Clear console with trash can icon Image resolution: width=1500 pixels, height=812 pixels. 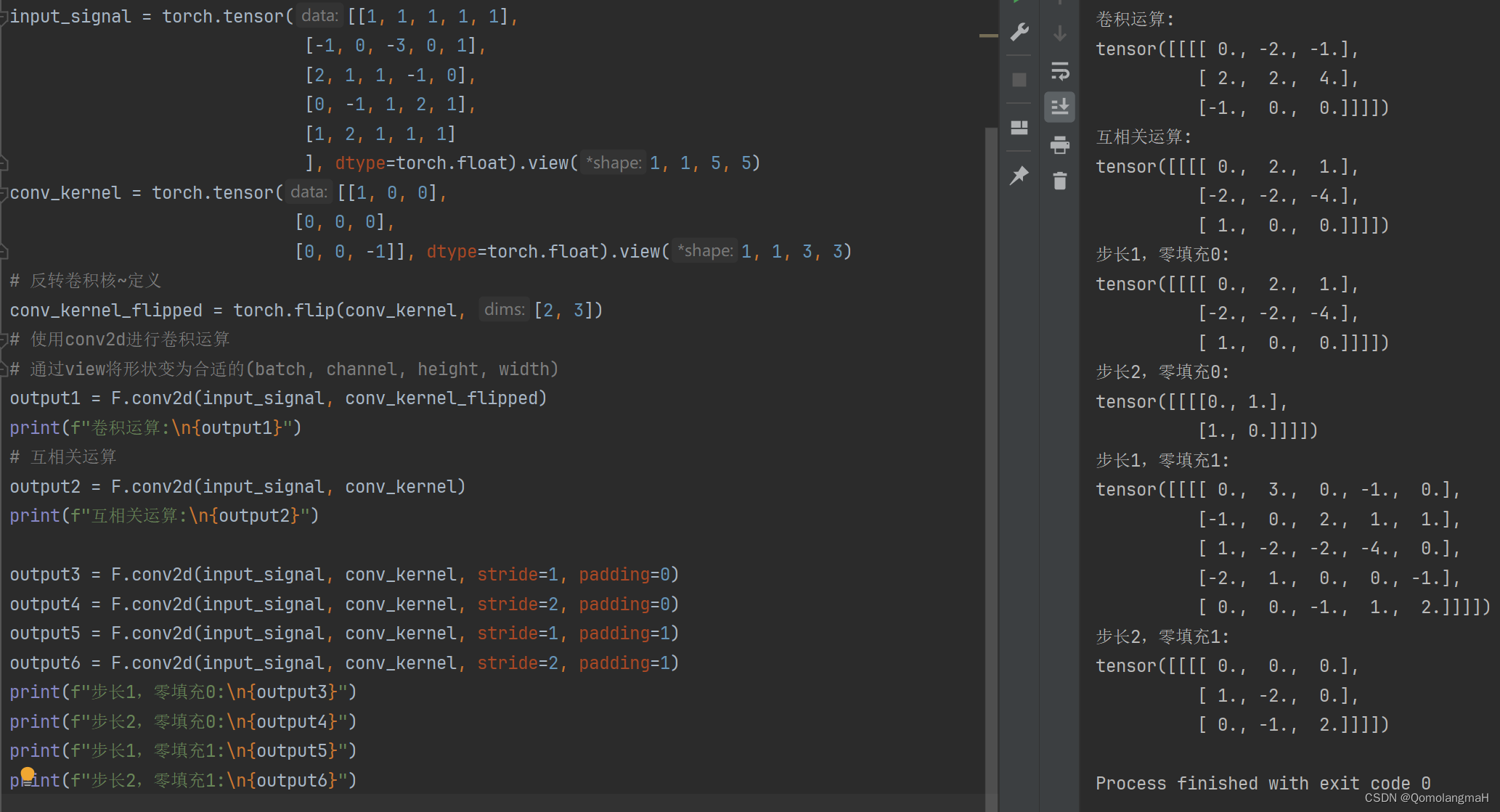(x=1060, y=181)
